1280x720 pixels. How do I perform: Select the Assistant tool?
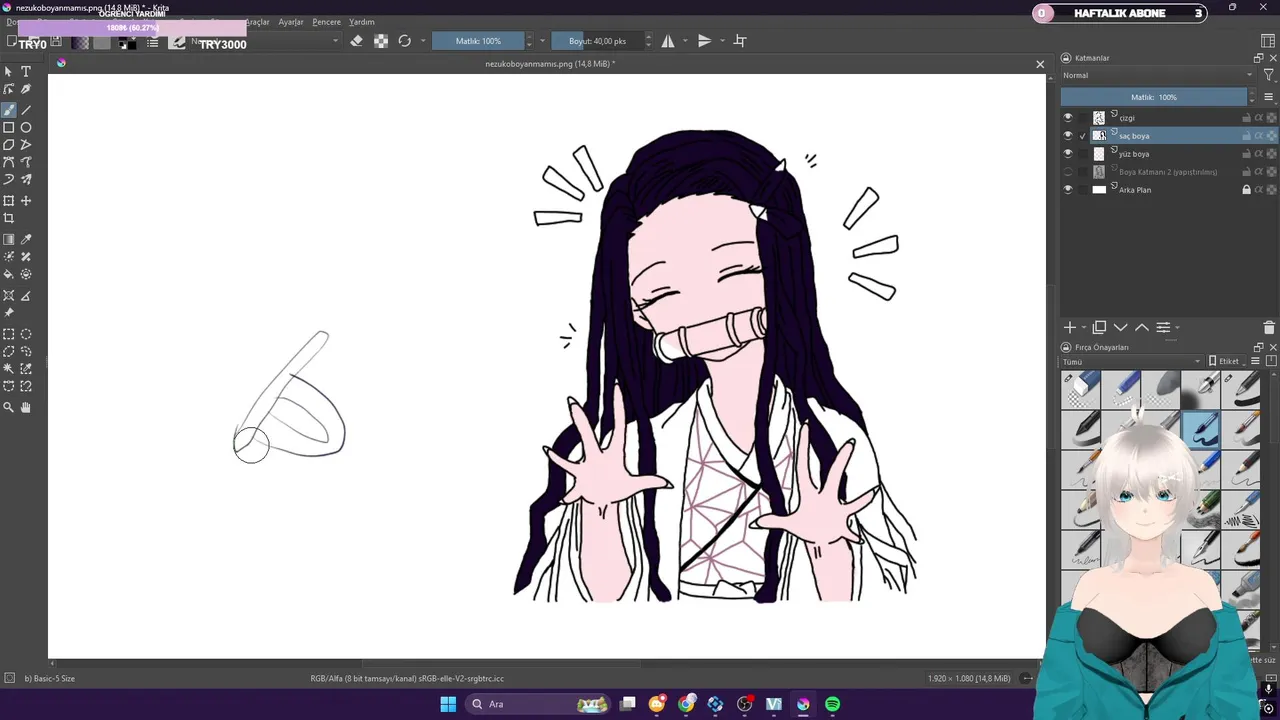point(9,296)
